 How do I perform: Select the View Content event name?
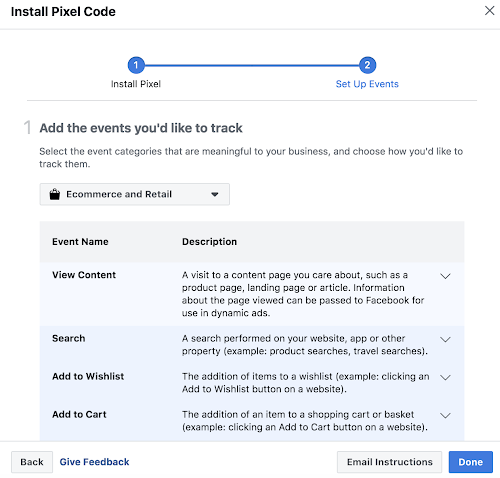84,275
